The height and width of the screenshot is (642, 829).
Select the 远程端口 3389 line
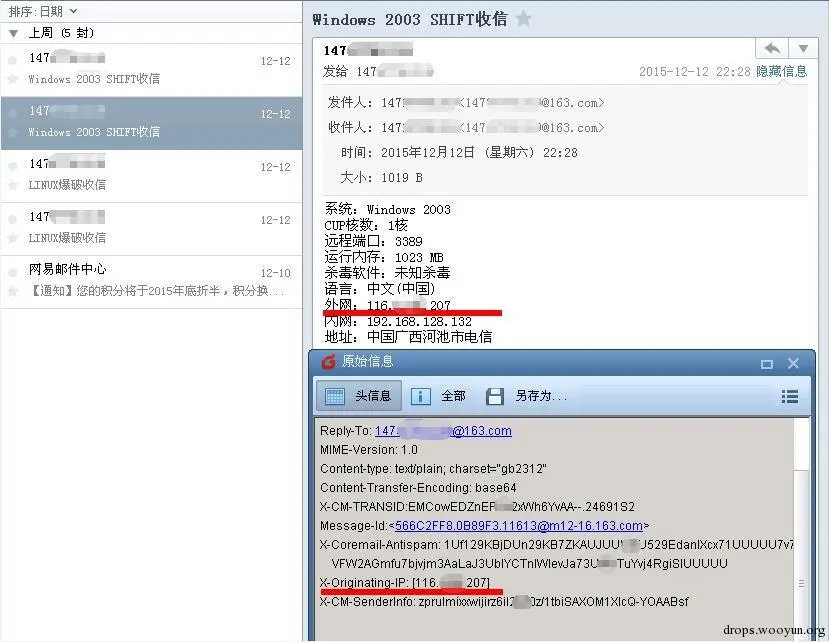coord(373,241)
